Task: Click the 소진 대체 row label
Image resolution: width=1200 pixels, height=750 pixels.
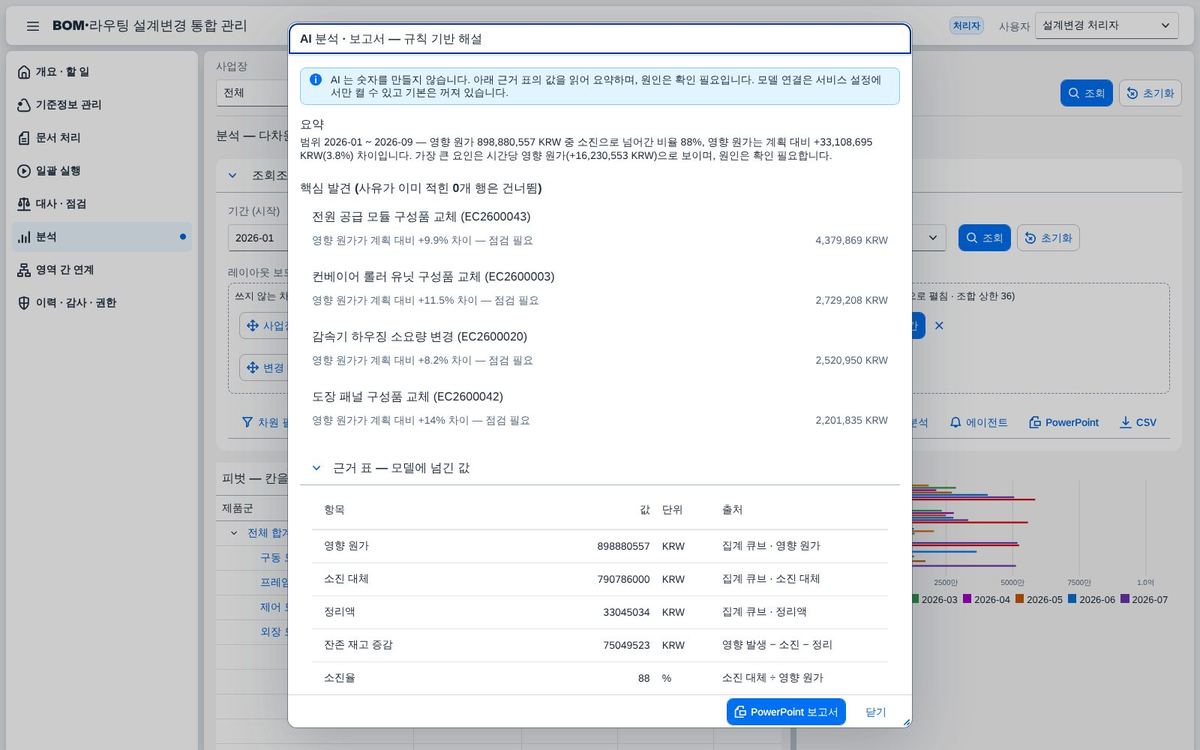Action: pyautogui.click(x=346, y=579)
